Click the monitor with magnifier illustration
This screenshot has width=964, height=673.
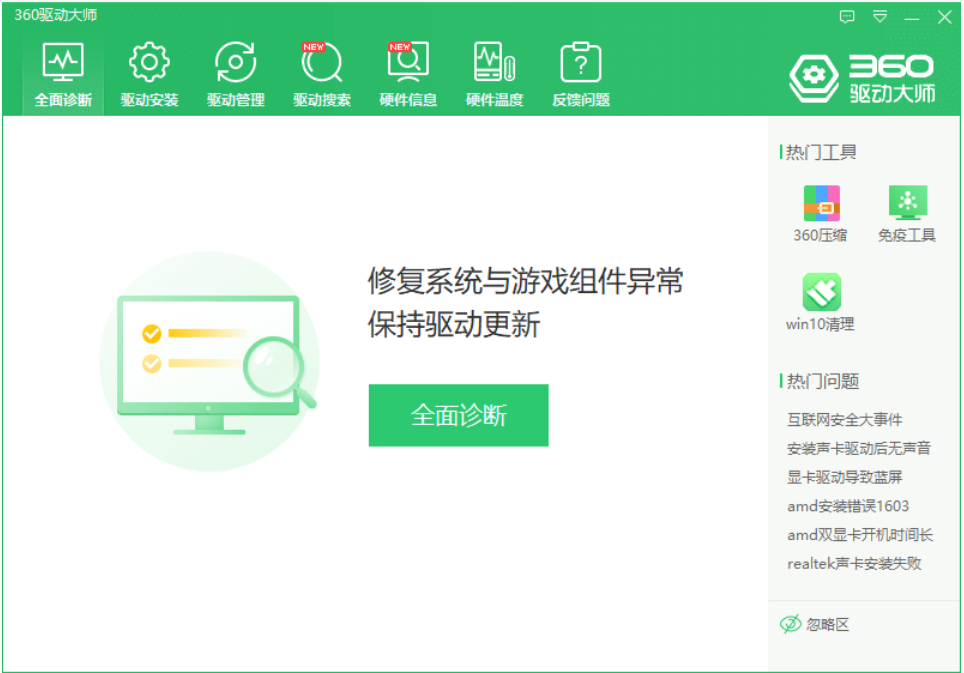(210, 361)
